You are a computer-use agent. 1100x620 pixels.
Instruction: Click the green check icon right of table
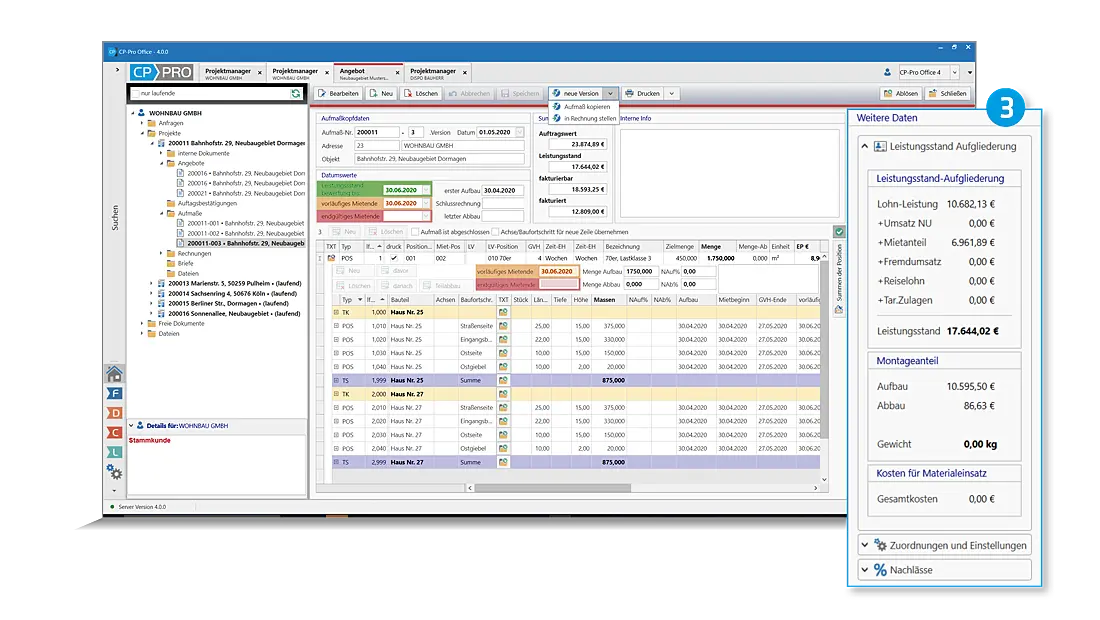click(839, 231)
